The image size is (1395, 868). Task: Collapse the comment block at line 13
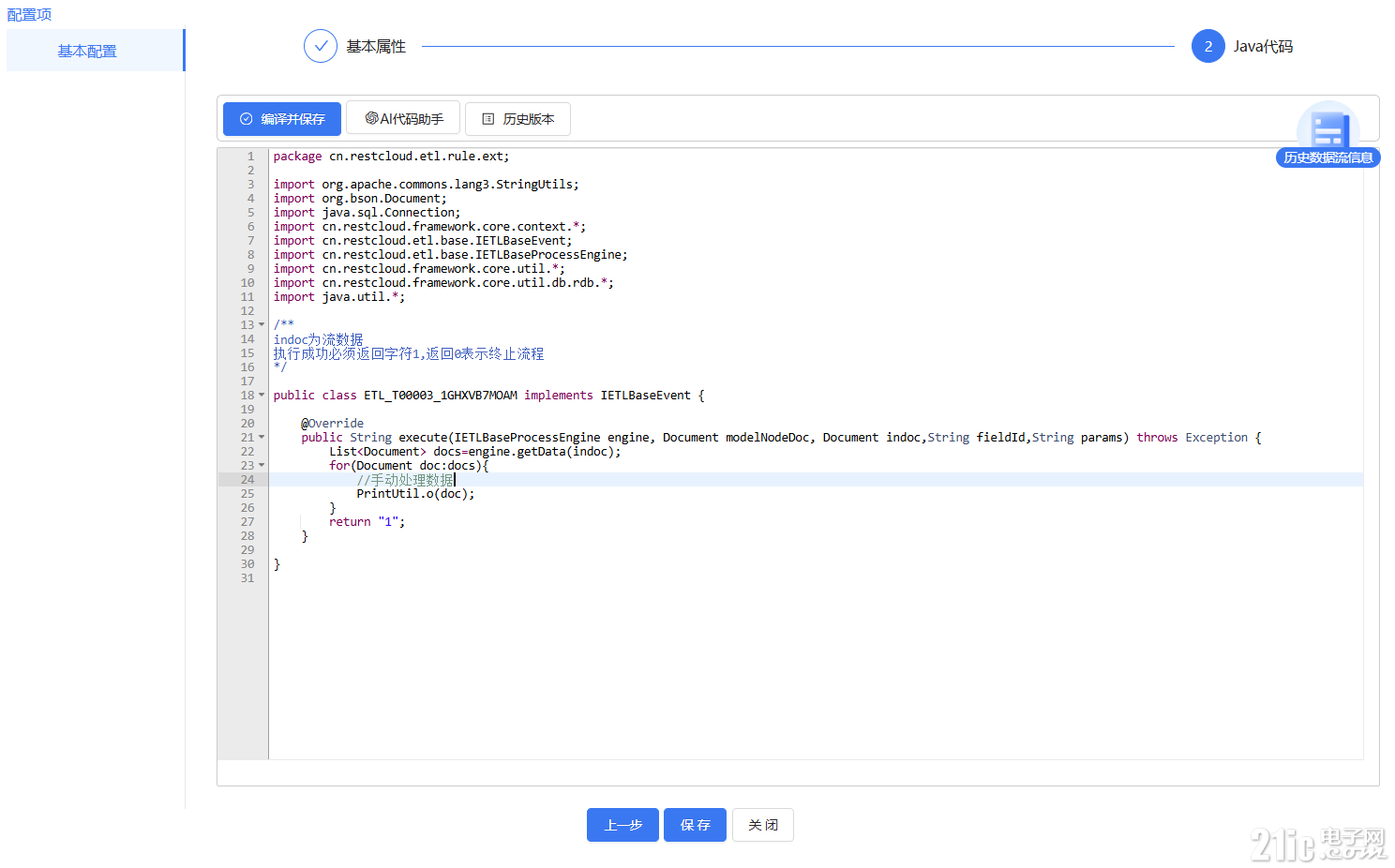[x=262, y=325]
